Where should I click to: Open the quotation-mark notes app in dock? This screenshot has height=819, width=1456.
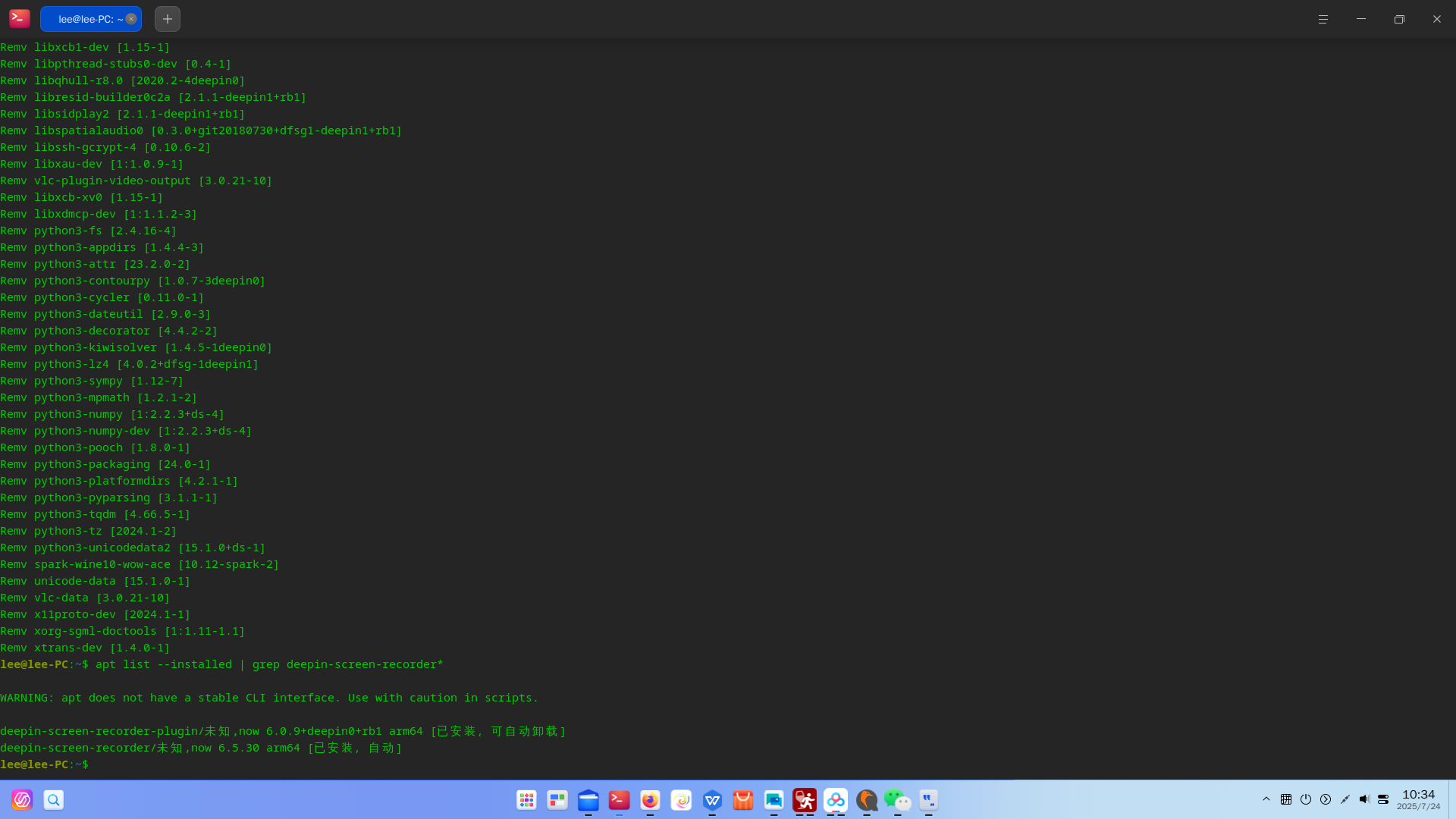pyautogui.click(x=928, y=799)
